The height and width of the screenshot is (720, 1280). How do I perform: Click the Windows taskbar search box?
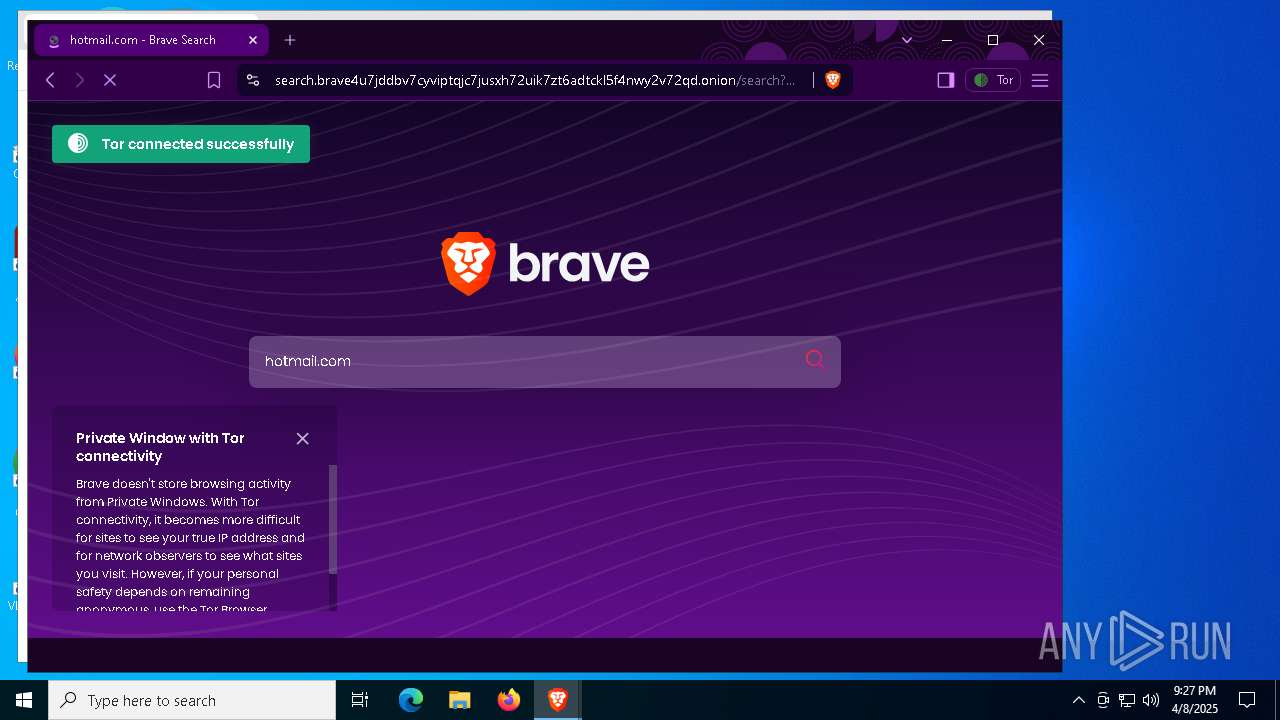(192, 700)
